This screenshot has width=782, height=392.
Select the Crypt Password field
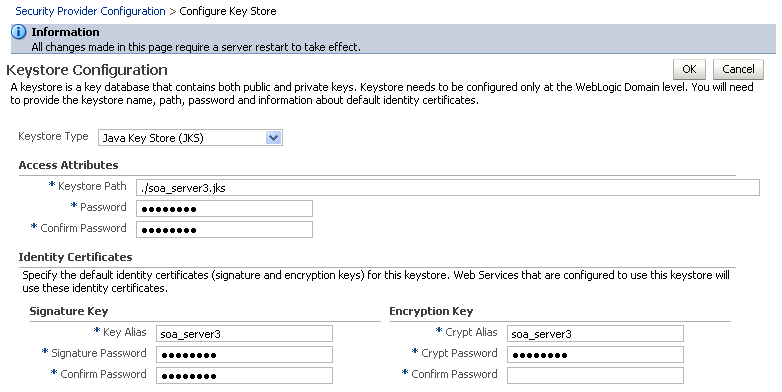pyautogui.click(x=595, y=355)
